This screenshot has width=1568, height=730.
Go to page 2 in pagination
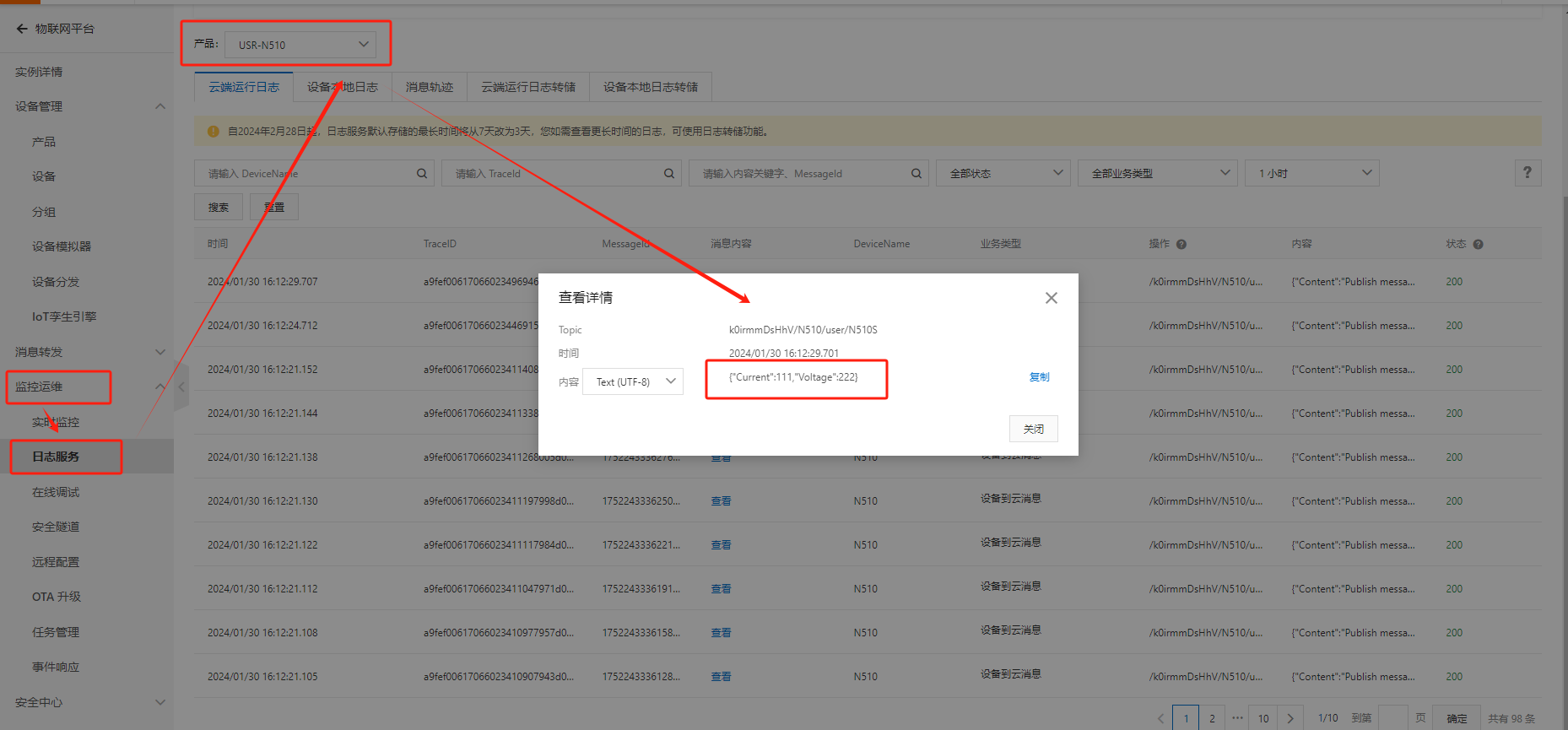(1212, 718)
